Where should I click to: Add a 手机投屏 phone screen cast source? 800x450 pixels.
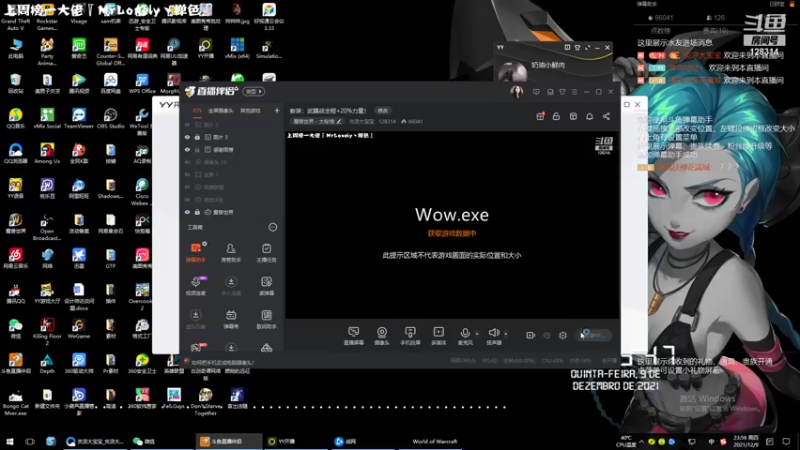coord(410,336)
